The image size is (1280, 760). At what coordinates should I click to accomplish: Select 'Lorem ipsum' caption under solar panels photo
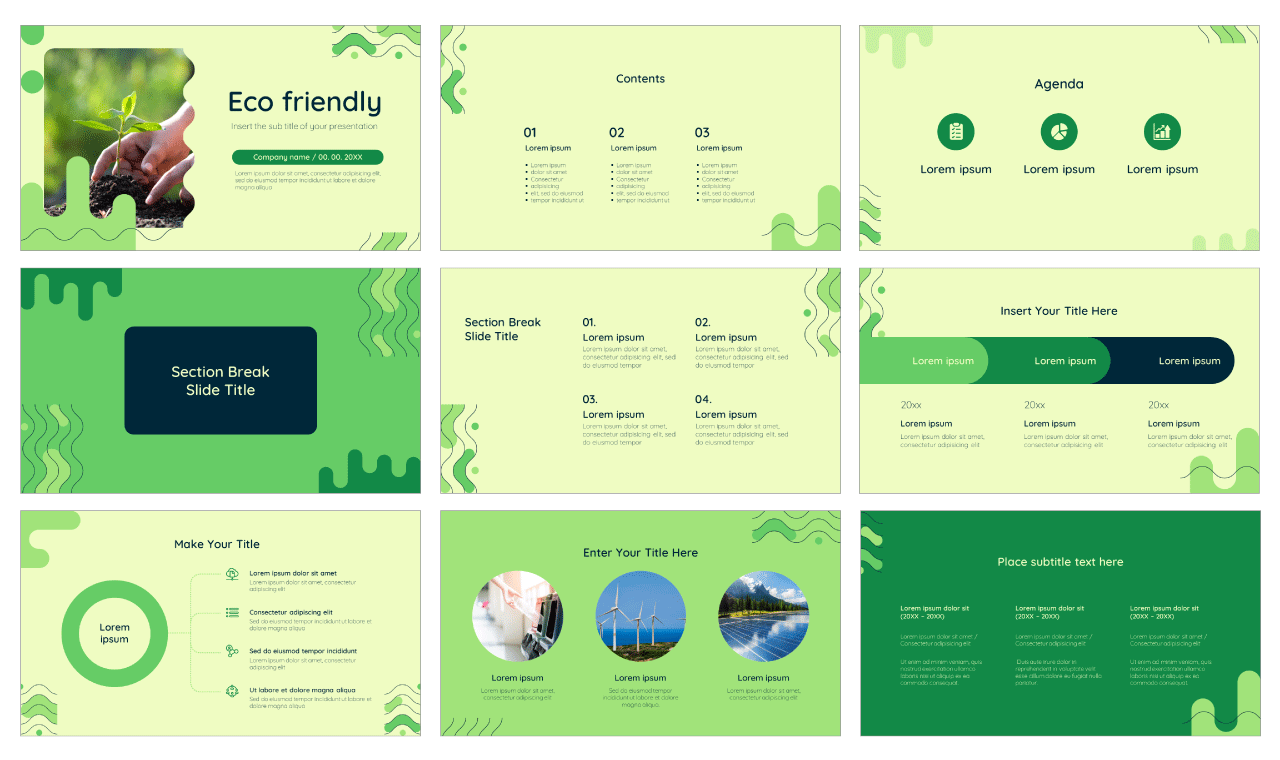763,678
